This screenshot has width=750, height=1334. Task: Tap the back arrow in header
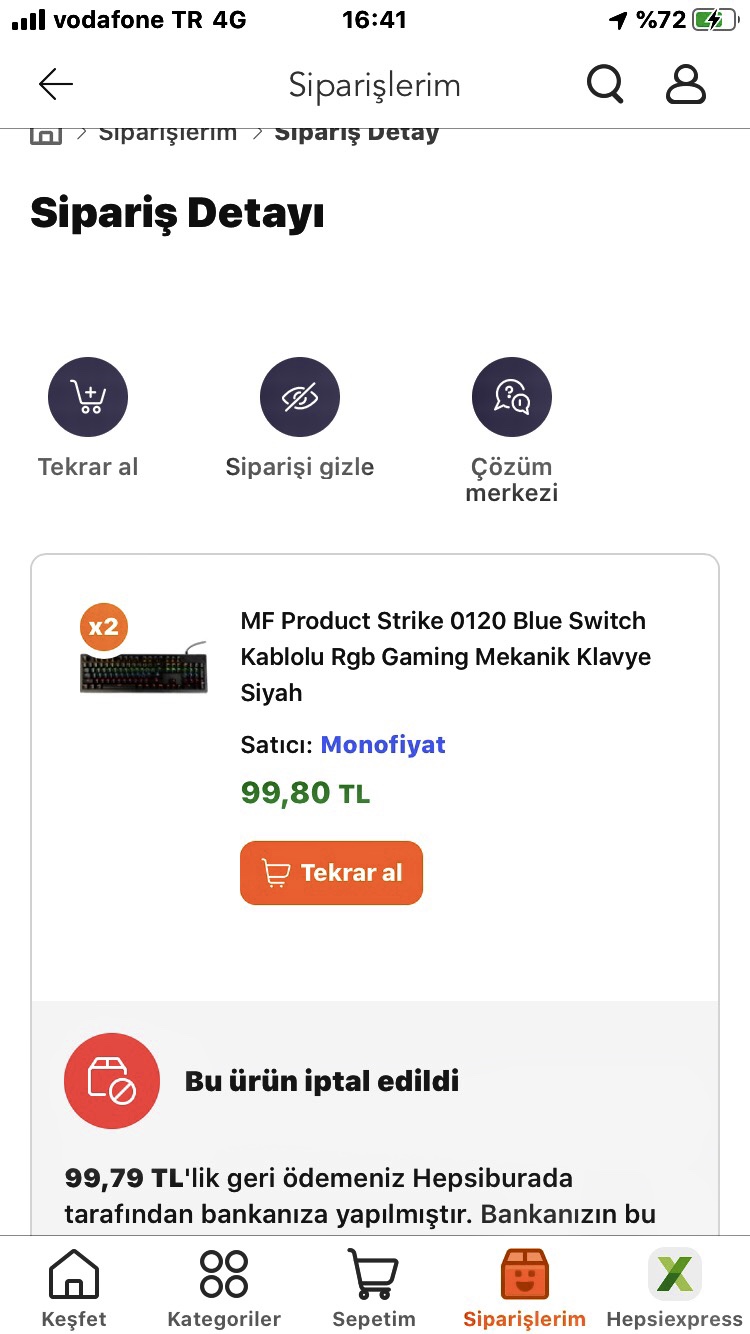coord(56,85)
